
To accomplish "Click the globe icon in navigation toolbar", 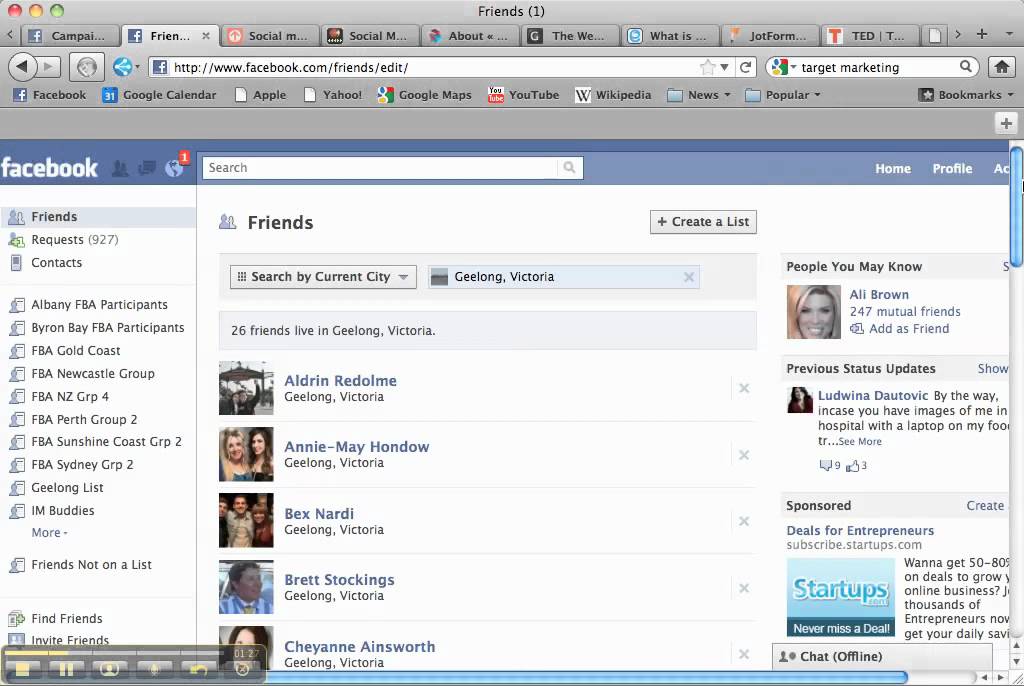I will (x=87, y=67).
